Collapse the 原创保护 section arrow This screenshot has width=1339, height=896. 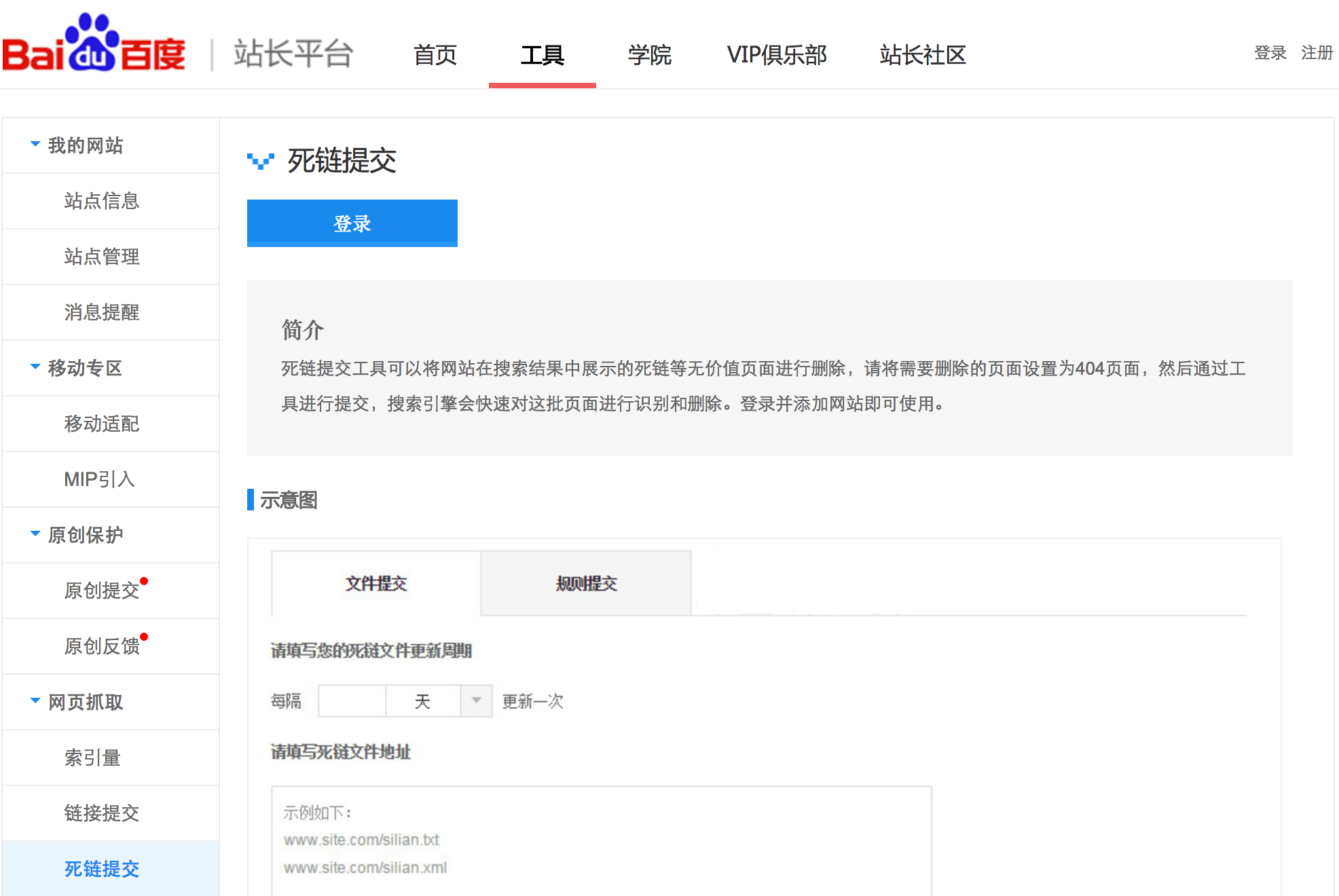pos(35,534)
